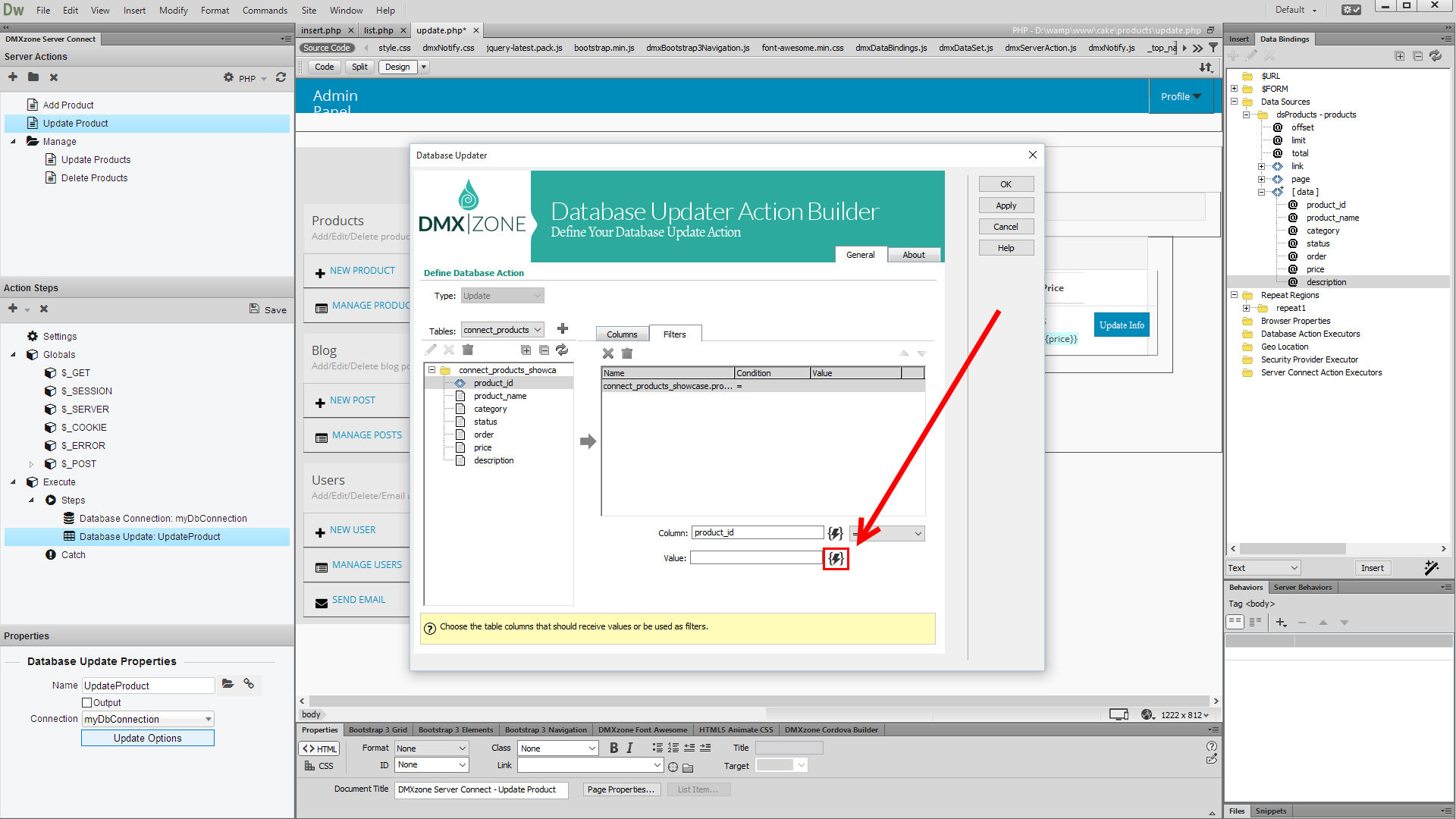Open the Modify menu
1456x819 pixels.
[173, 11]
